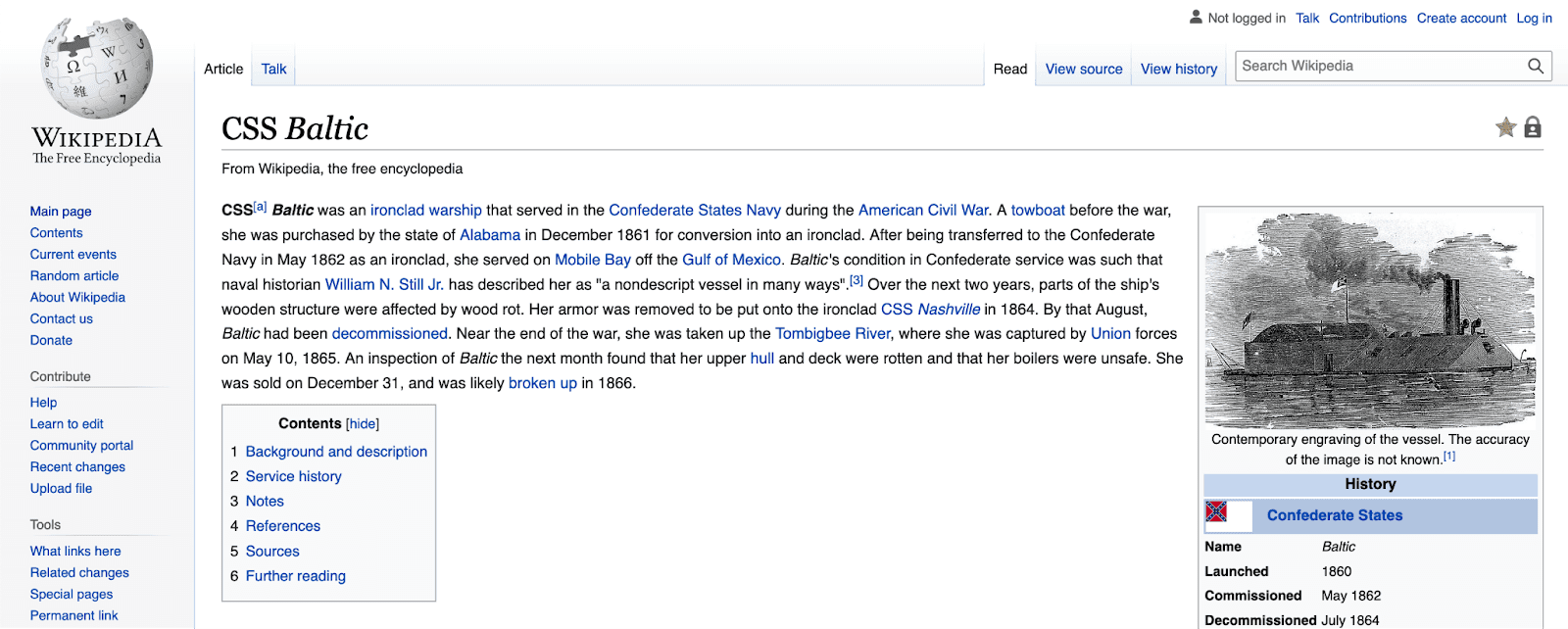
Task: Follow the Confederate States Navy link
Action: [695, 210]
